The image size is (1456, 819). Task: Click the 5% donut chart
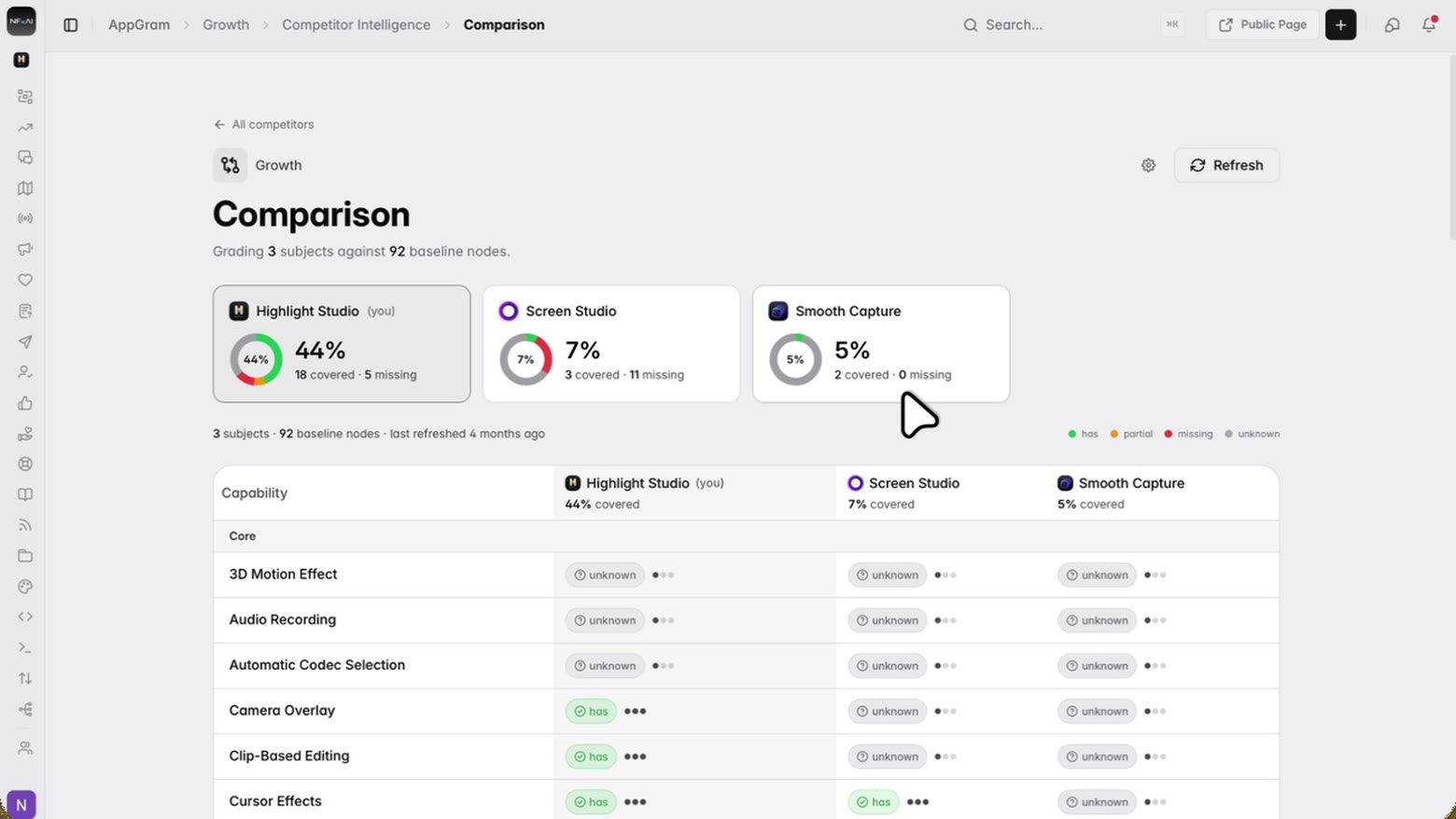(795, 359)
